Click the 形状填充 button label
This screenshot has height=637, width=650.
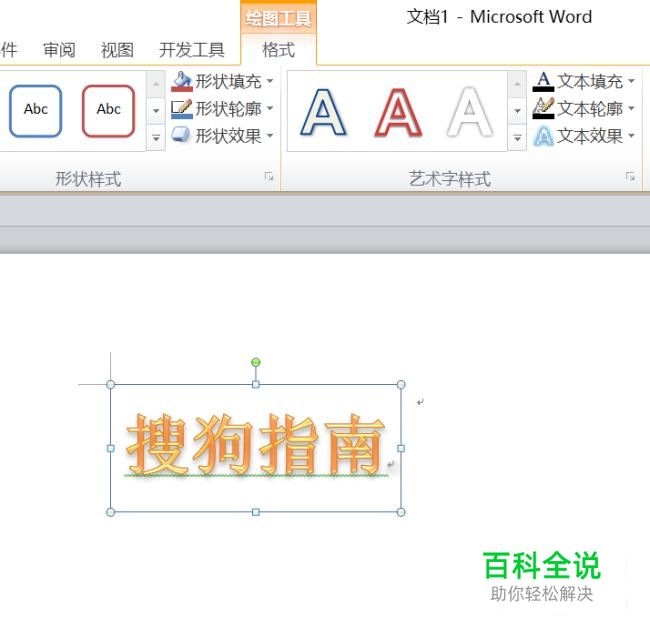[228, 81]
